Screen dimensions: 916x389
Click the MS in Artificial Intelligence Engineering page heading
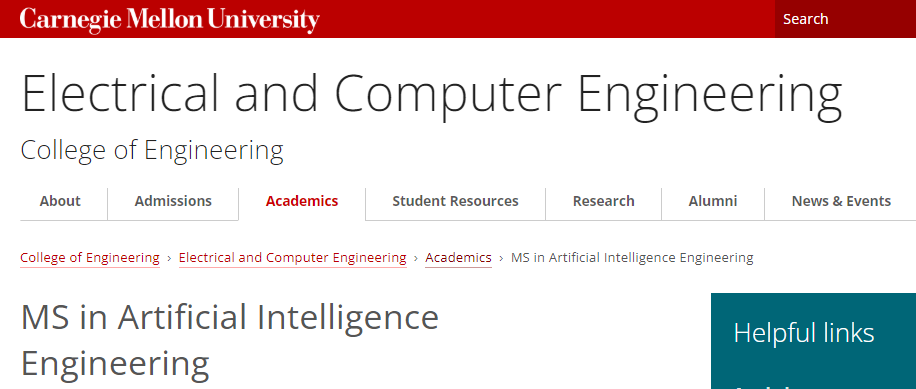click(230, 339)
